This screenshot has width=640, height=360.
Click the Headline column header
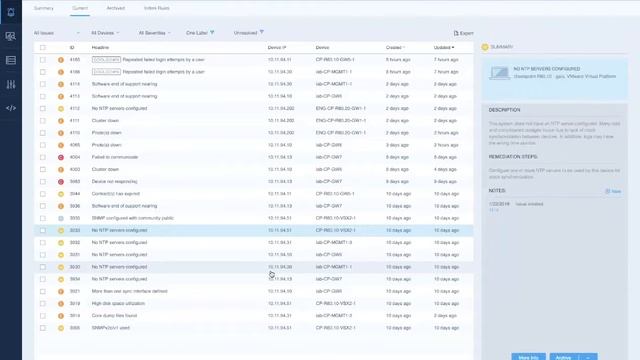point(100,48)
